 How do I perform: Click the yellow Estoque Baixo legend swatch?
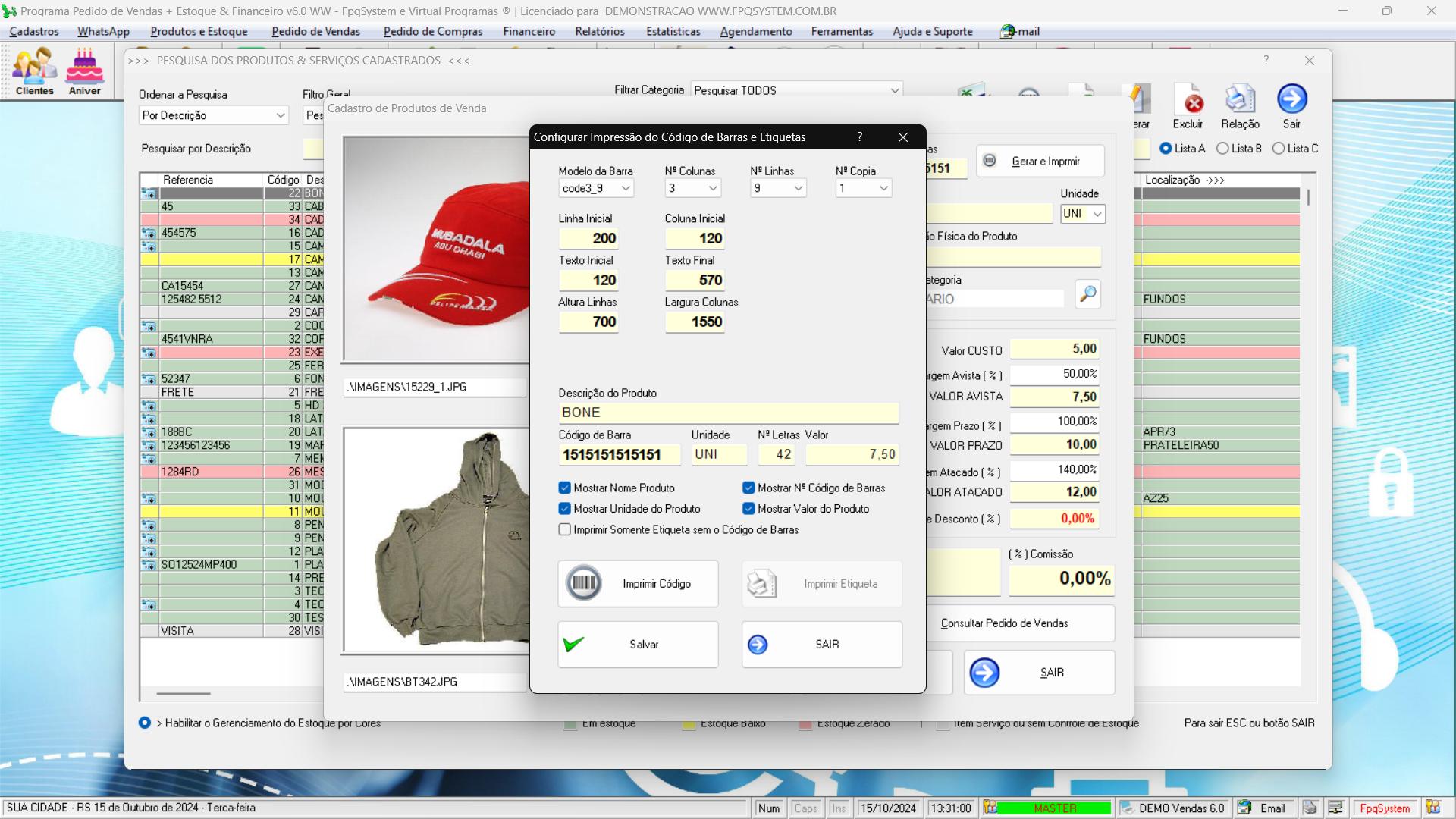pyautogui.click(x=689, y=725)
